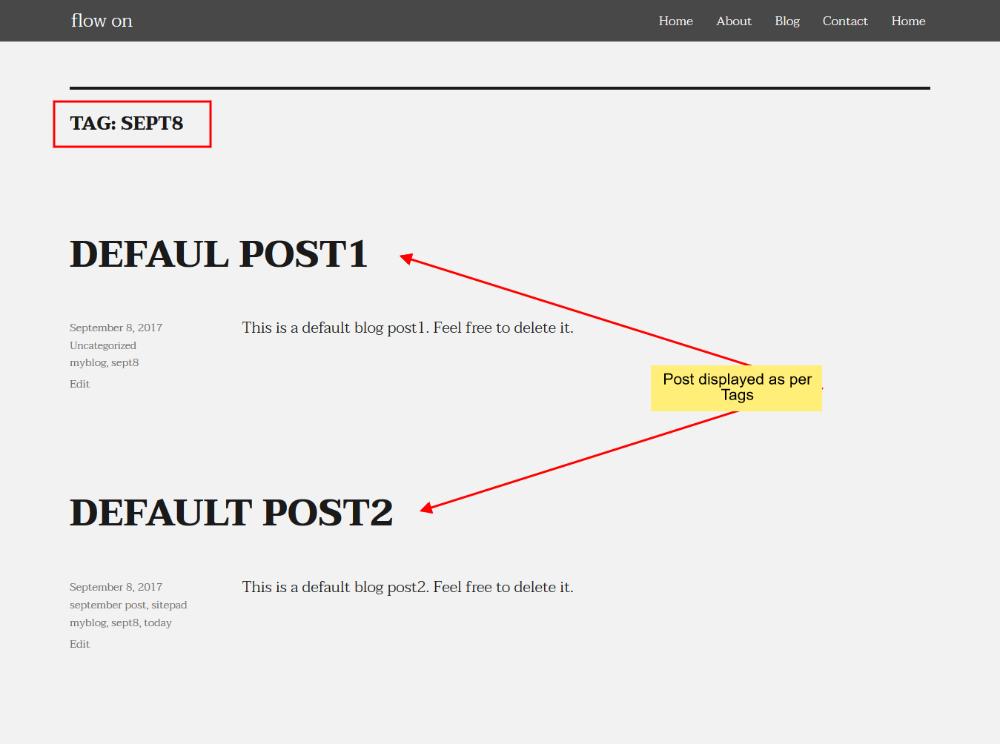
Task: Click the date under DEFAUL POST1
Action: coord(116,328)
